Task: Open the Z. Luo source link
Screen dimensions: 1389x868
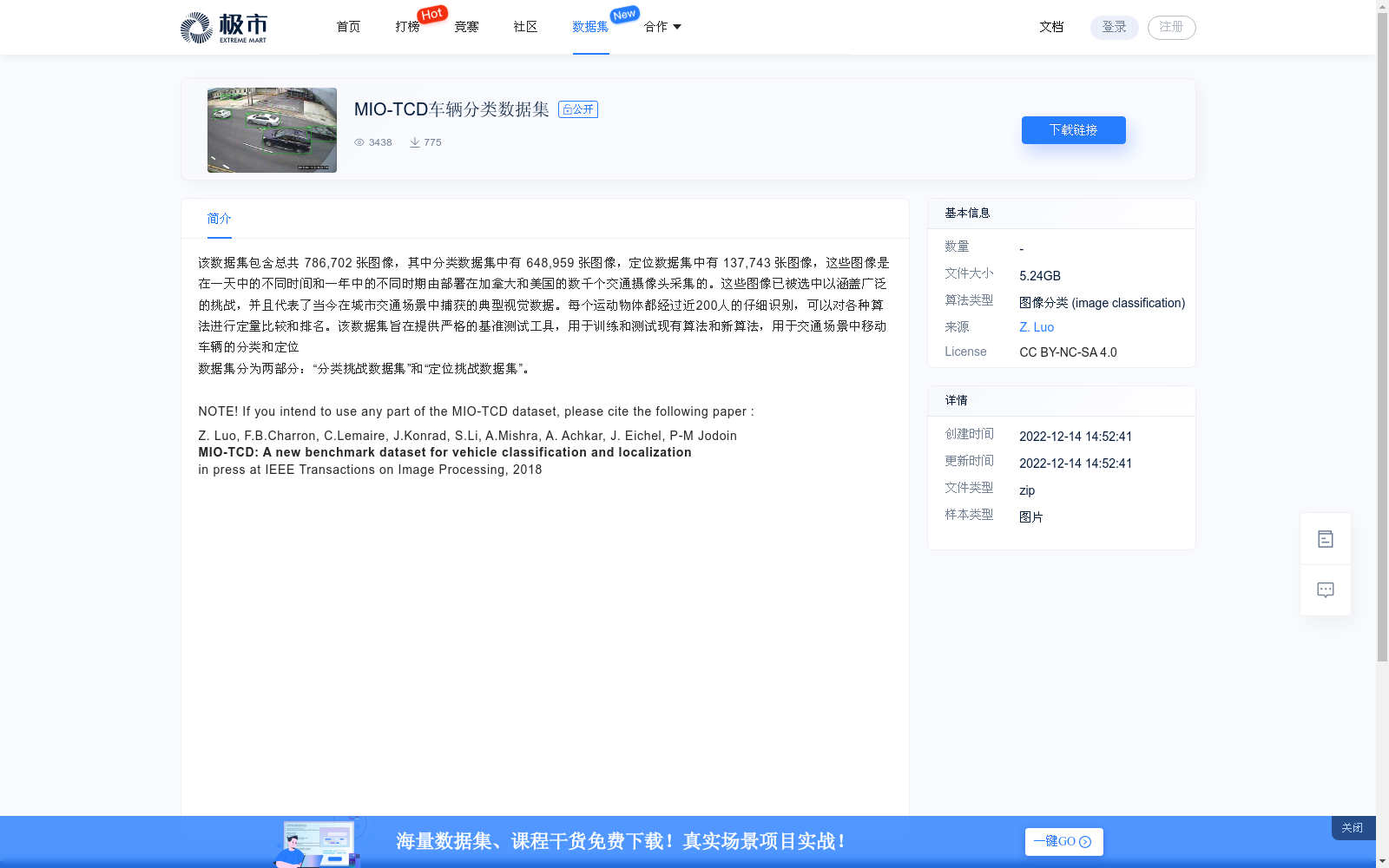Action: point(1037,327)
